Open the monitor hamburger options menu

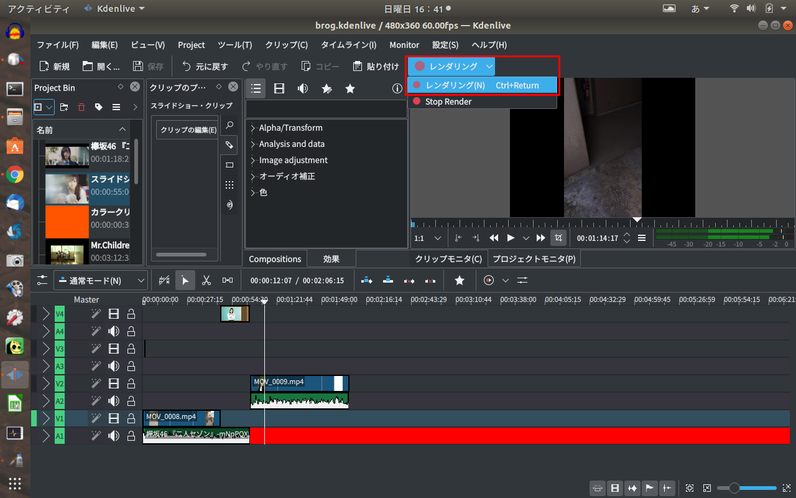click(x=642, y=238)
